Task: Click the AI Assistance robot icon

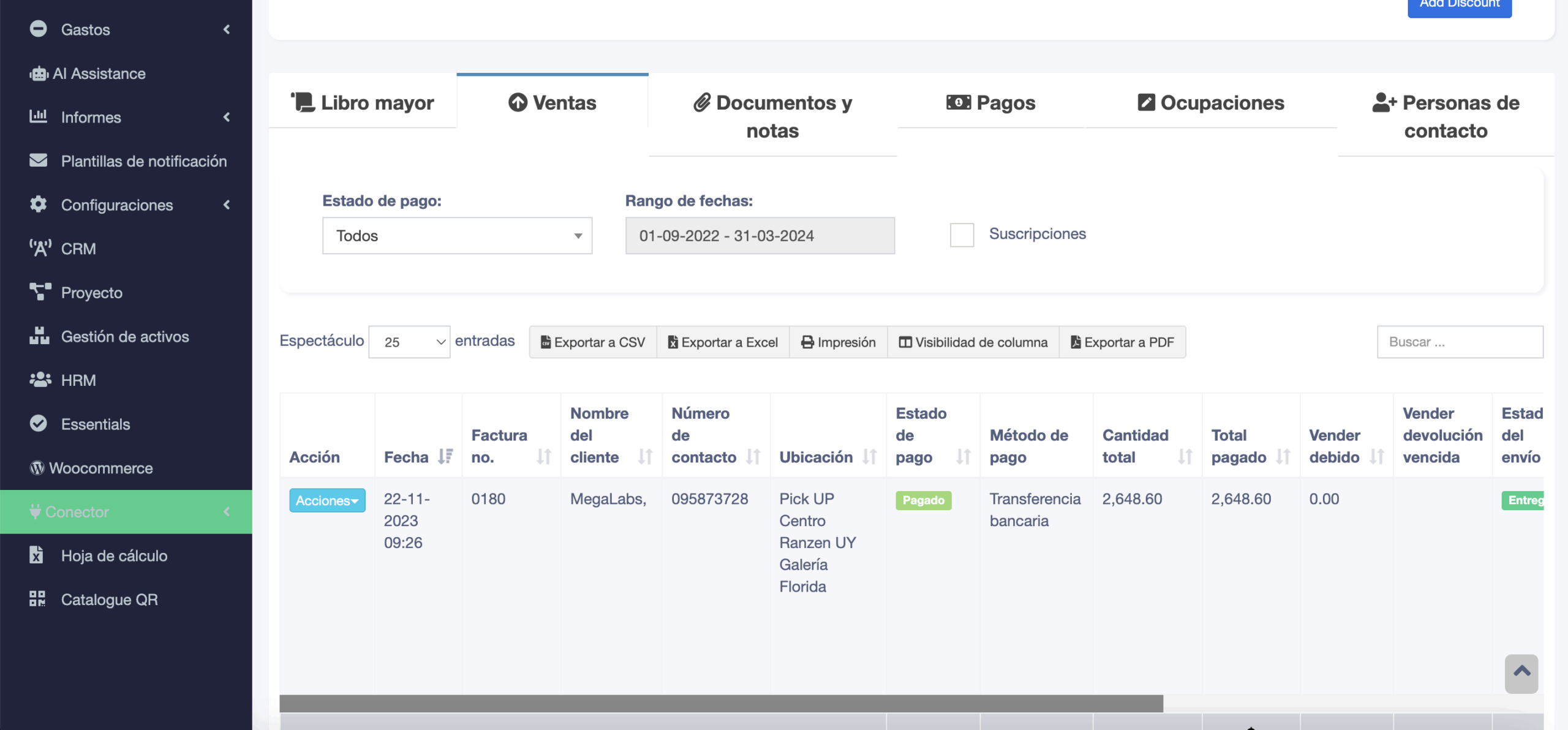Action: click(x=38, y=73)
